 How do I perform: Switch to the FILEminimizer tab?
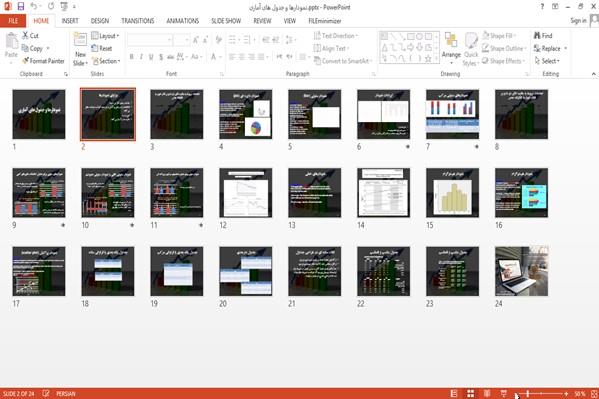[325, 21]
